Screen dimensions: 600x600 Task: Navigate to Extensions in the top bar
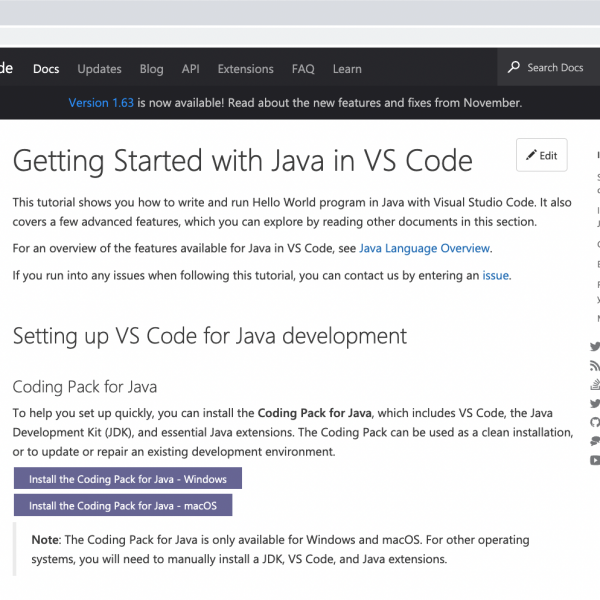(x=245, y=69)
